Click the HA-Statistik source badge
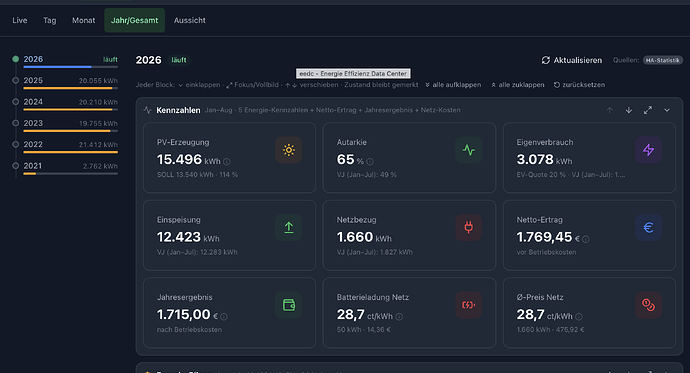Viewport: 690px width, 373px height. pos(663,60)
